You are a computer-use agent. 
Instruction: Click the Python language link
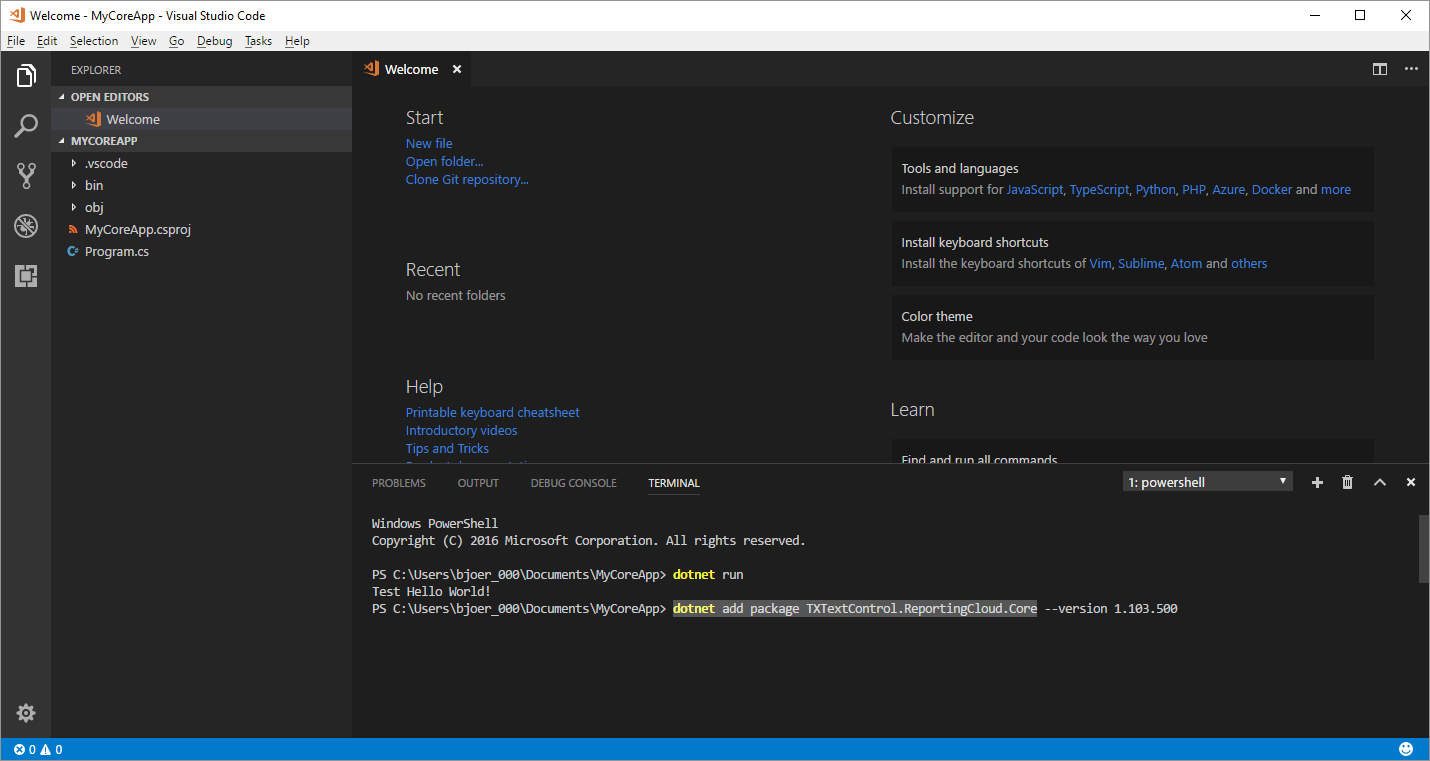tap(1155, 189)
